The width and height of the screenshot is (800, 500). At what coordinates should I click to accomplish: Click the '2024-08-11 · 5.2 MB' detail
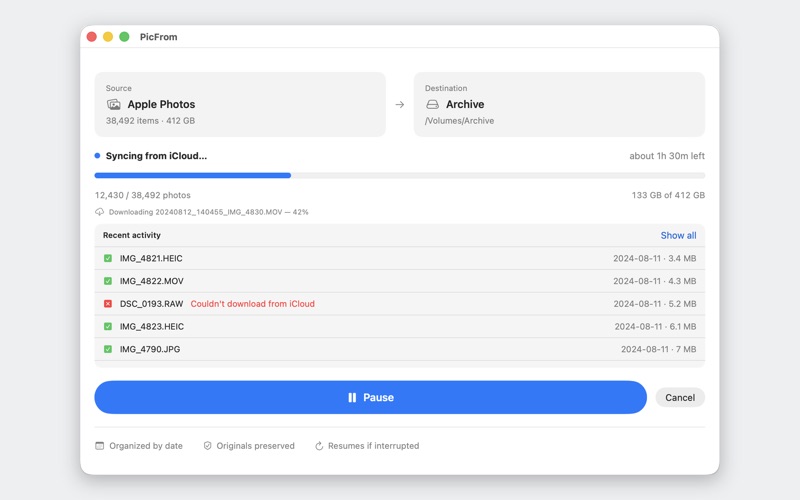pyautogui.click(x=655, y=304)
